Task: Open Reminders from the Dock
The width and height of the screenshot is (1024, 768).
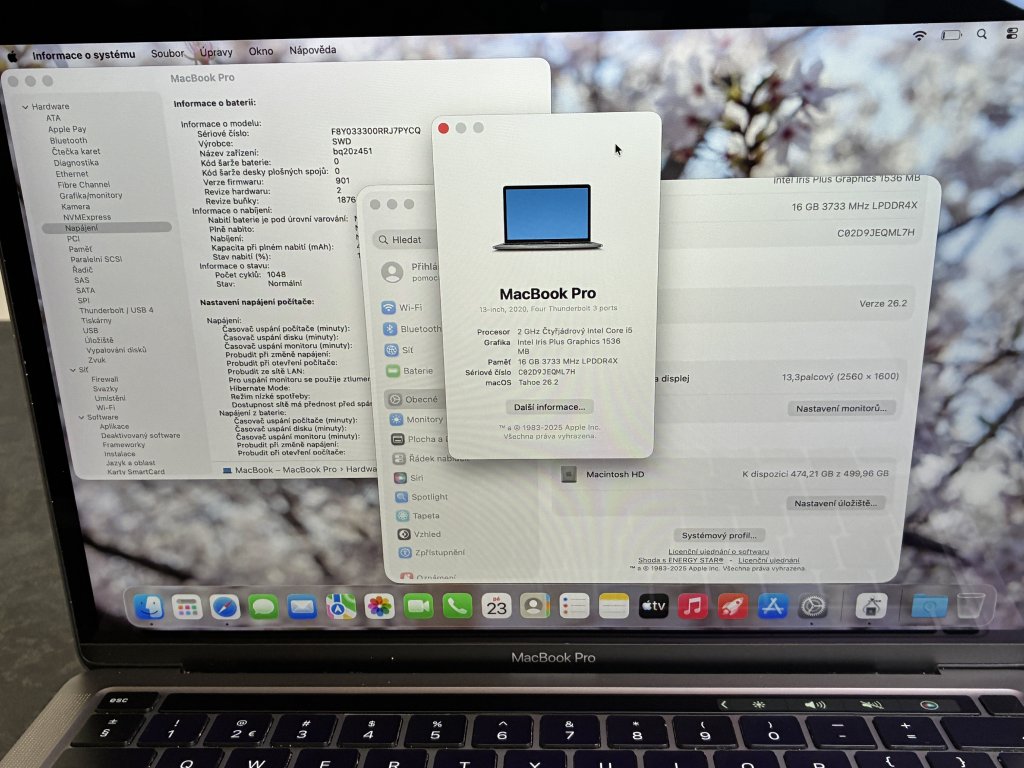Action: (575, 606)
